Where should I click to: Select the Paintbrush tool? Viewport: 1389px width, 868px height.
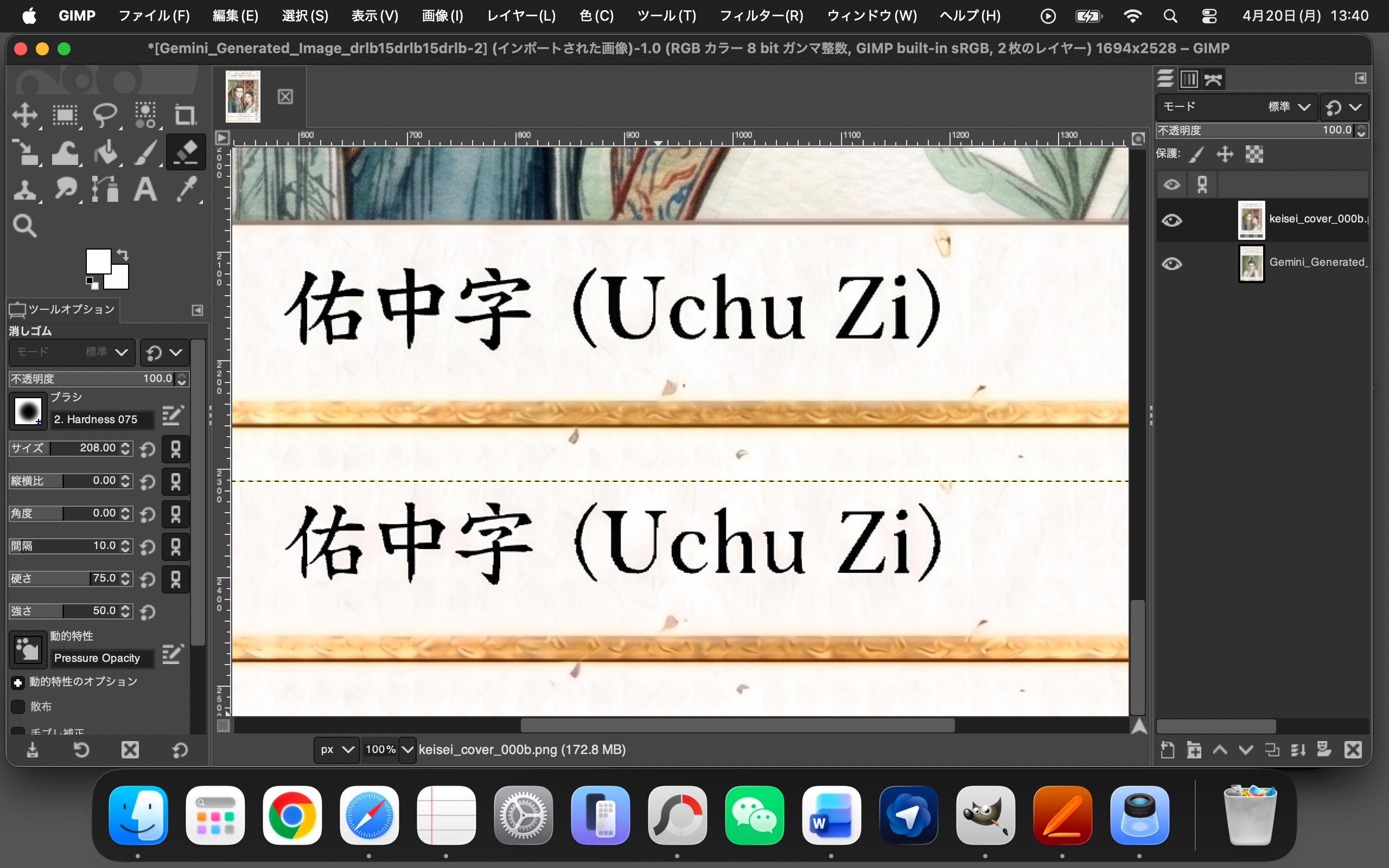(145, 152)
